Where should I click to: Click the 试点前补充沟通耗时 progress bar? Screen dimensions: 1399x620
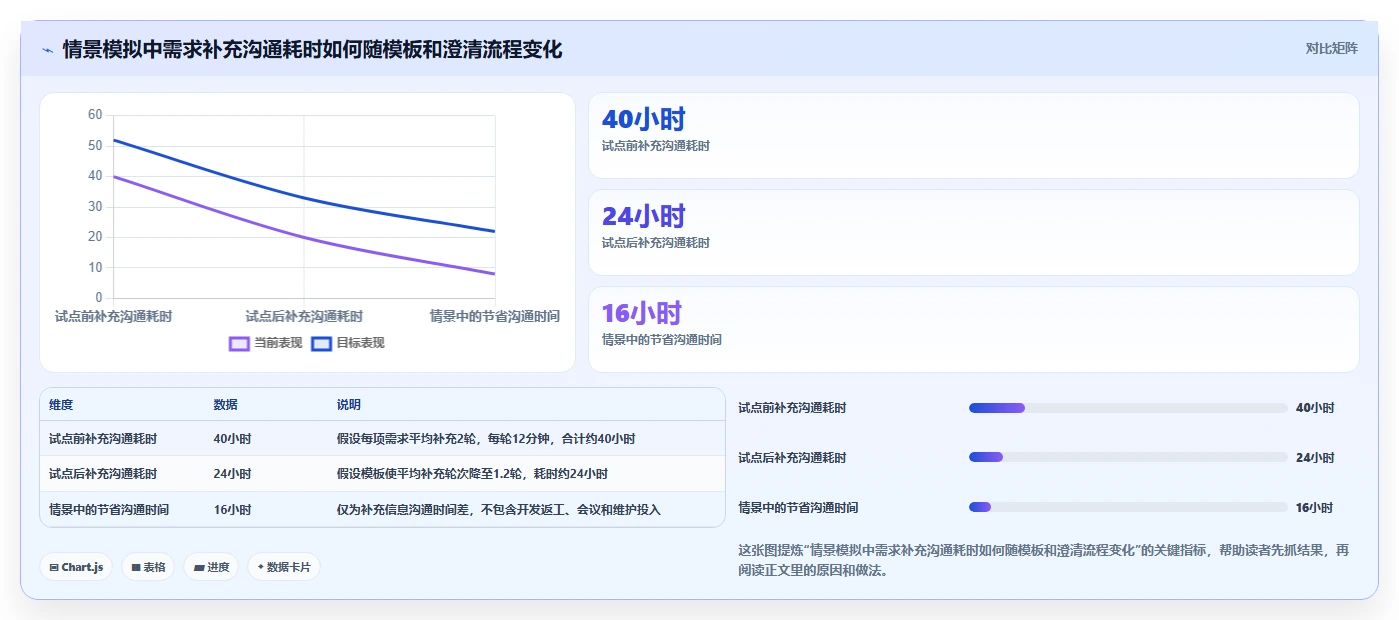click(1128, 408)
